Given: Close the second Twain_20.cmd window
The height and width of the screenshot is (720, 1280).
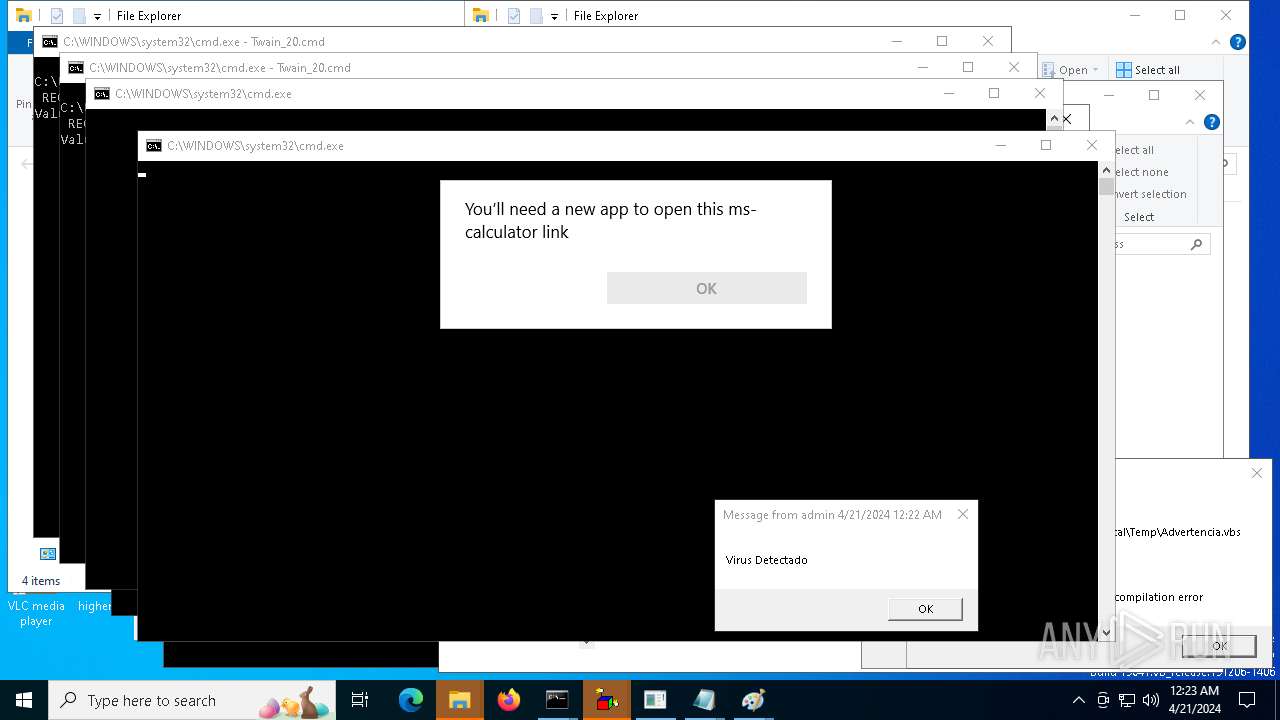Looking at the screenshot, I should pos(1014,67).
